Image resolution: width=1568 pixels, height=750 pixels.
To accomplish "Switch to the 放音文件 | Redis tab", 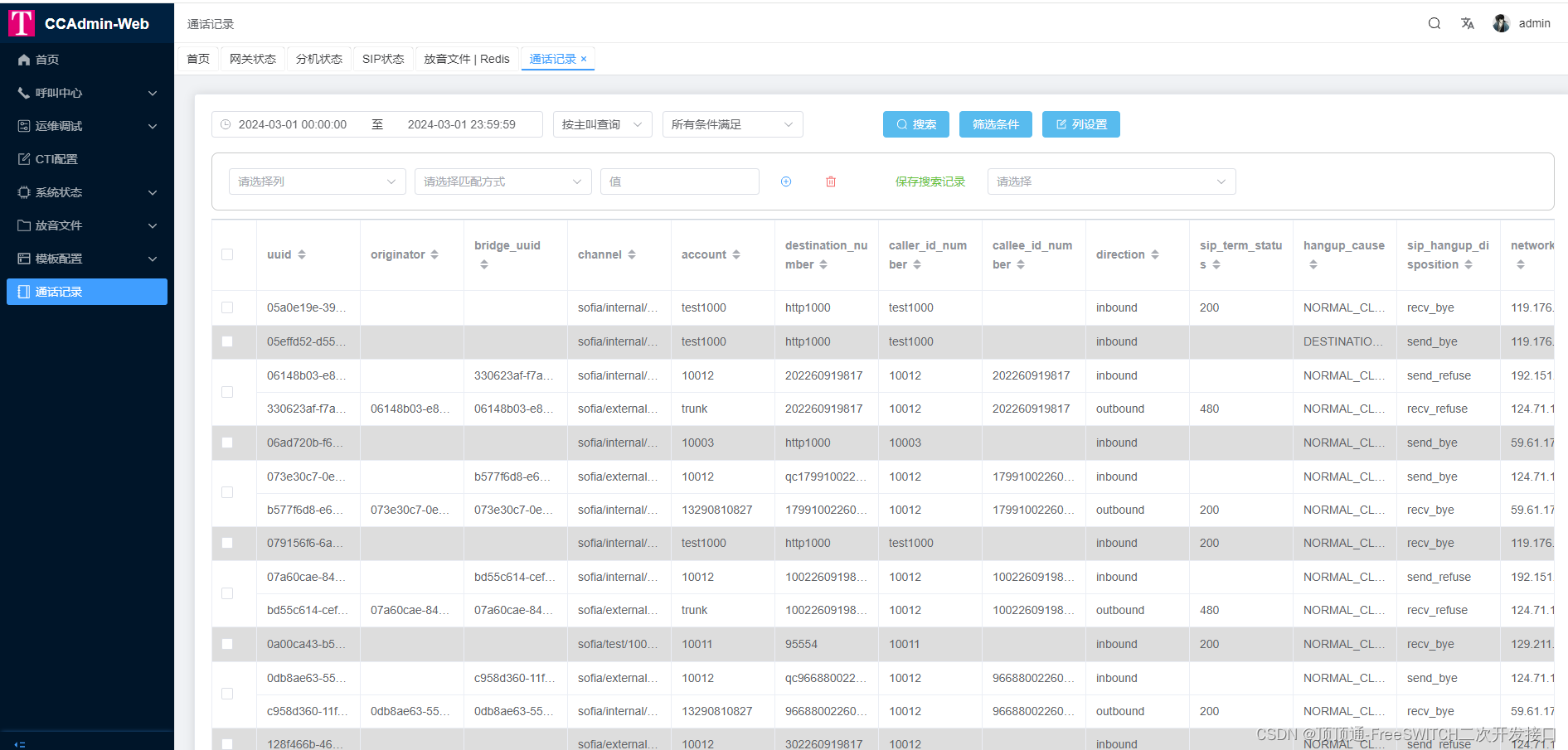I will pos(467,59).
